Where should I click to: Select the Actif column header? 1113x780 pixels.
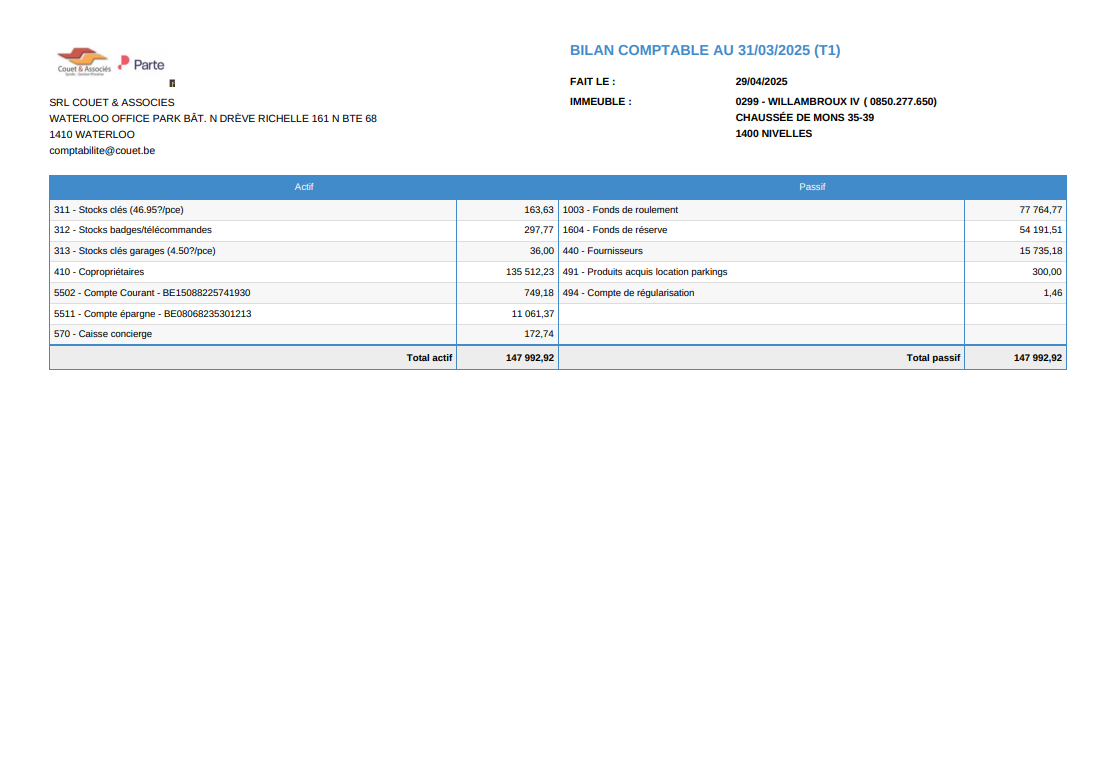click(x=304, y=187)
